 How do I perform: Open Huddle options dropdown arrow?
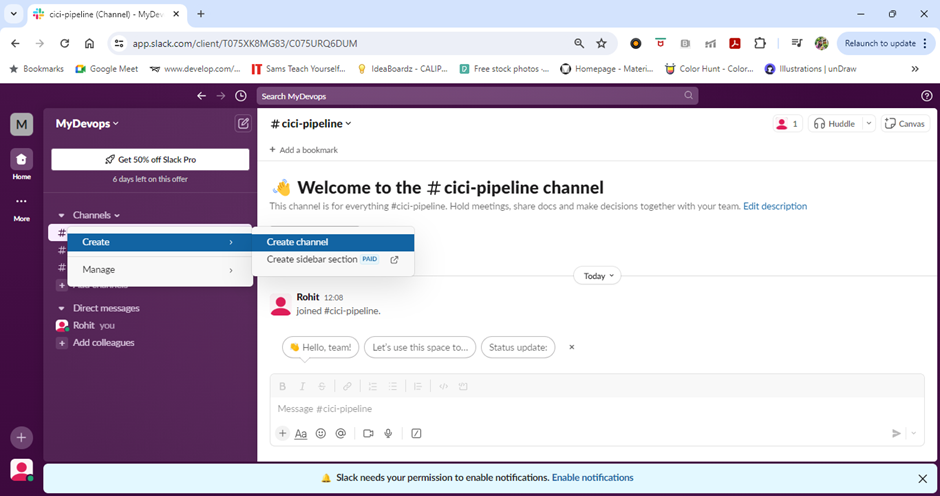point(868,124)
